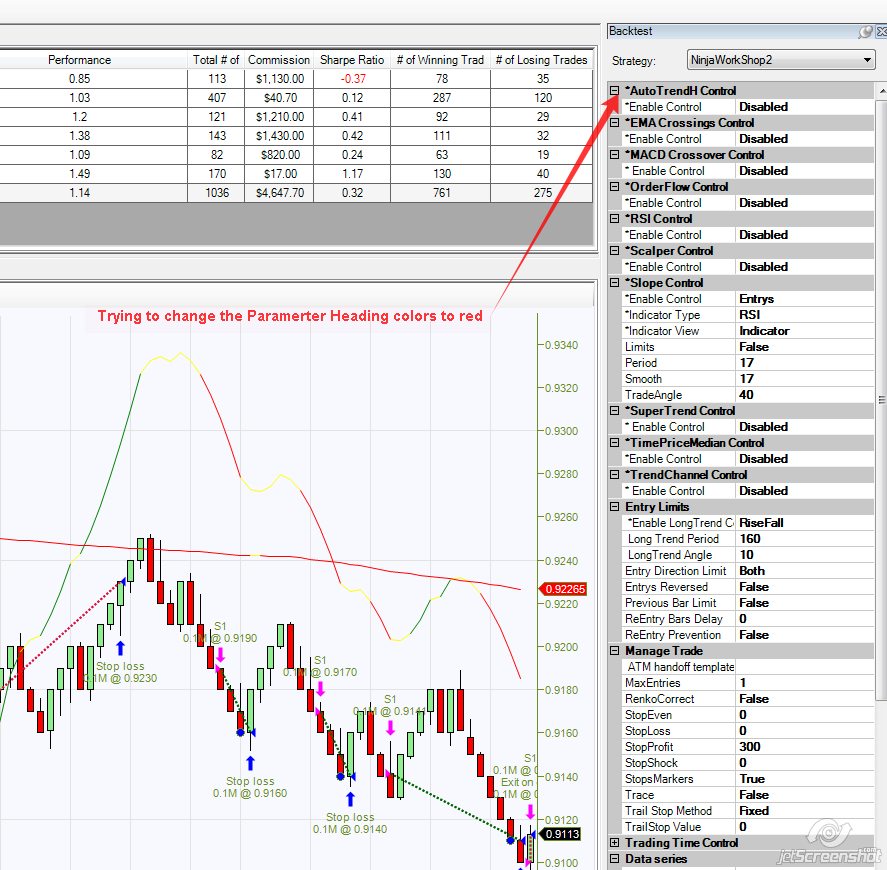Screen dimensions: 887x870
Task: Collapse the Scalper Control section
Action: pos(614,251)
